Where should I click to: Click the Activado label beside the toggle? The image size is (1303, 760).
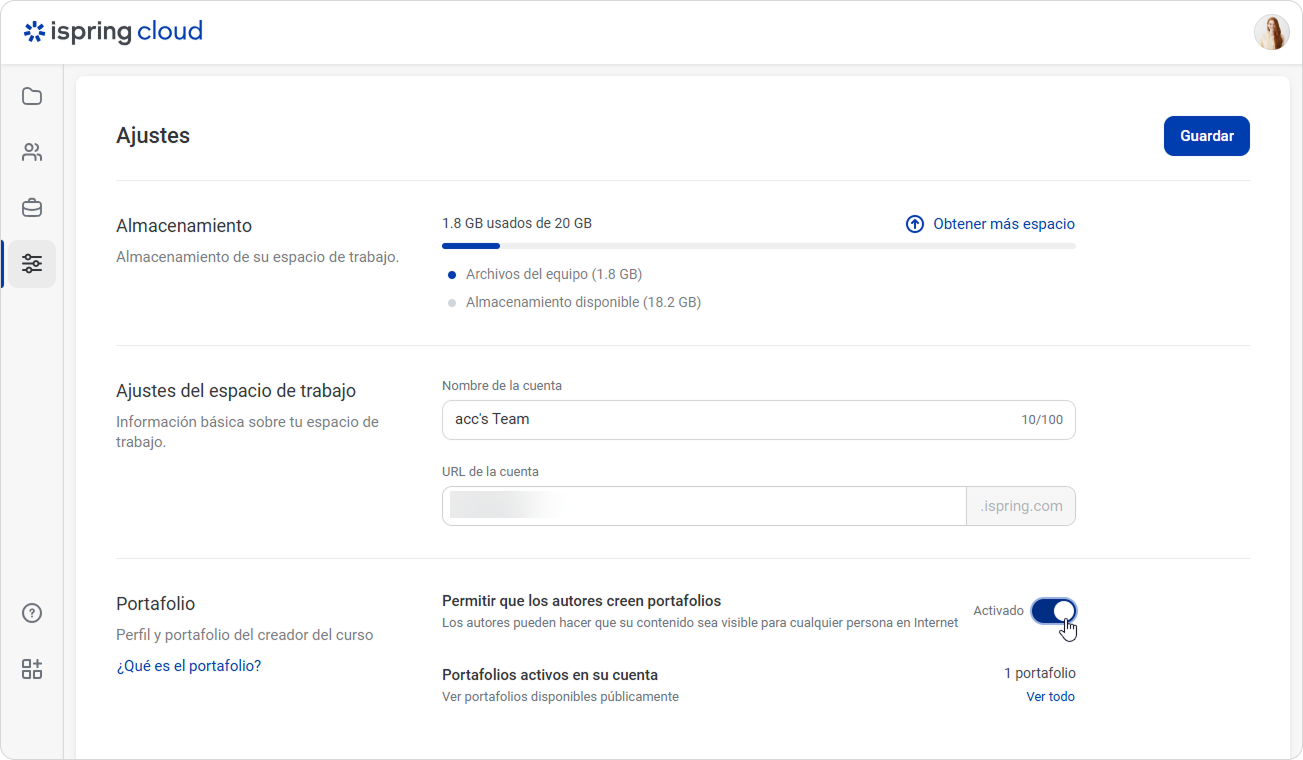click(998, 610)
